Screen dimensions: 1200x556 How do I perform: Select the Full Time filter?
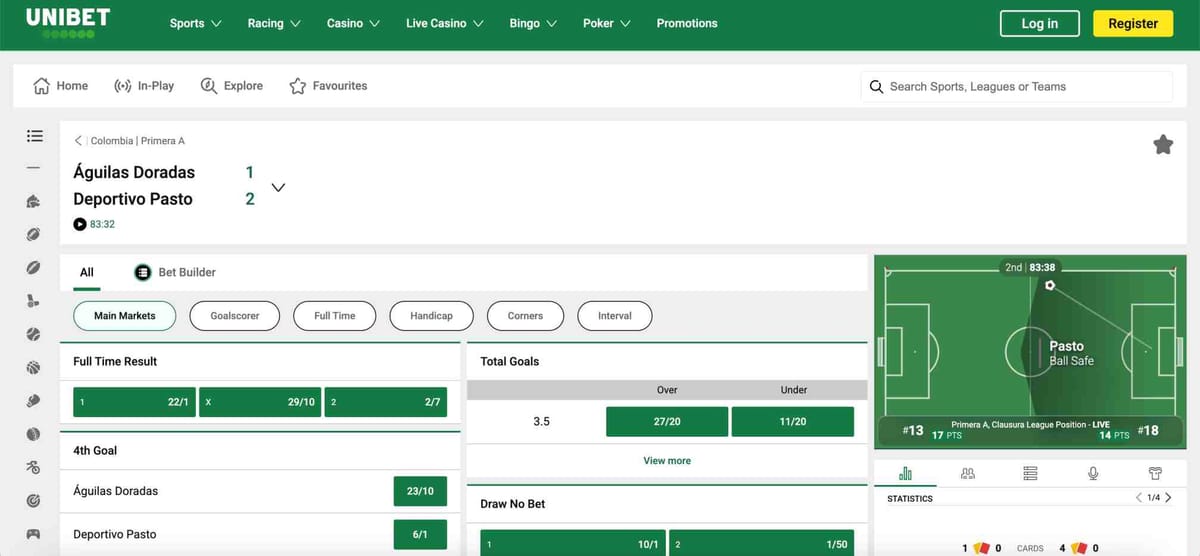pos(335,316)
